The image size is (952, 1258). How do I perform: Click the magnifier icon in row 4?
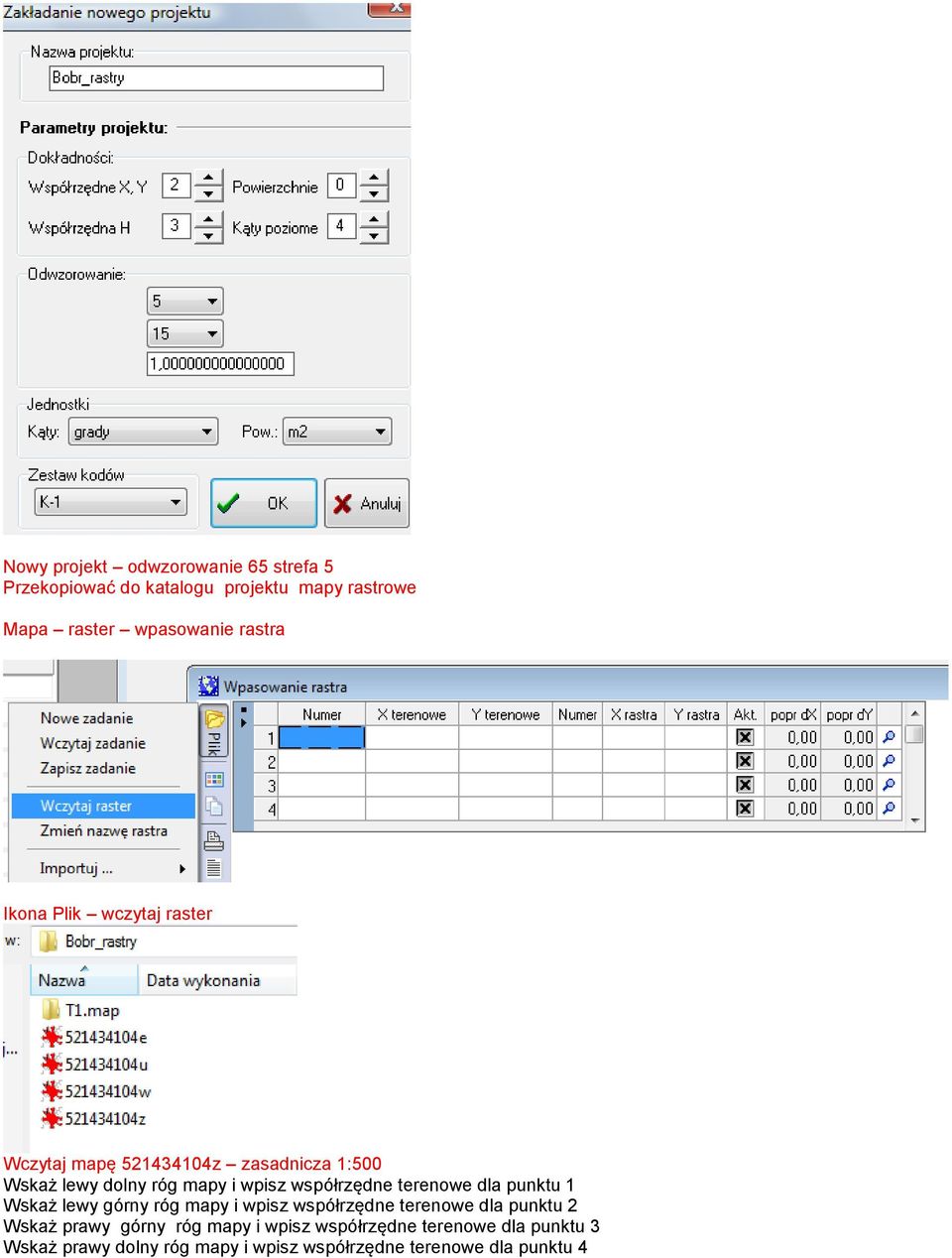pyautogui.click(x=890, y=809)
